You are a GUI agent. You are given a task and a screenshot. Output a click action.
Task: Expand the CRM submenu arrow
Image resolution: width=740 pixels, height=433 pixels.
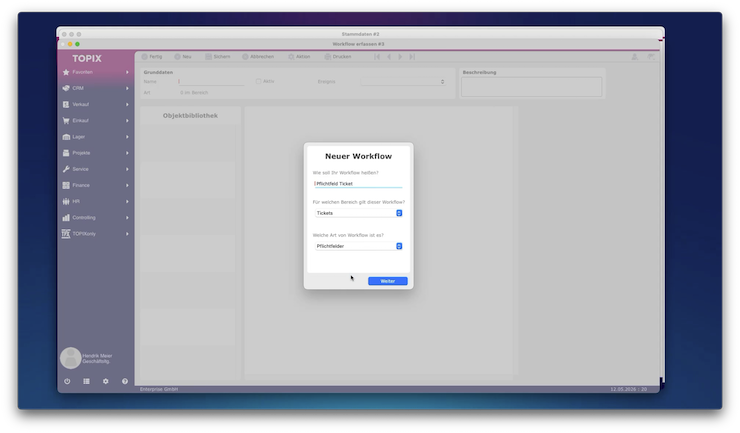127,88
